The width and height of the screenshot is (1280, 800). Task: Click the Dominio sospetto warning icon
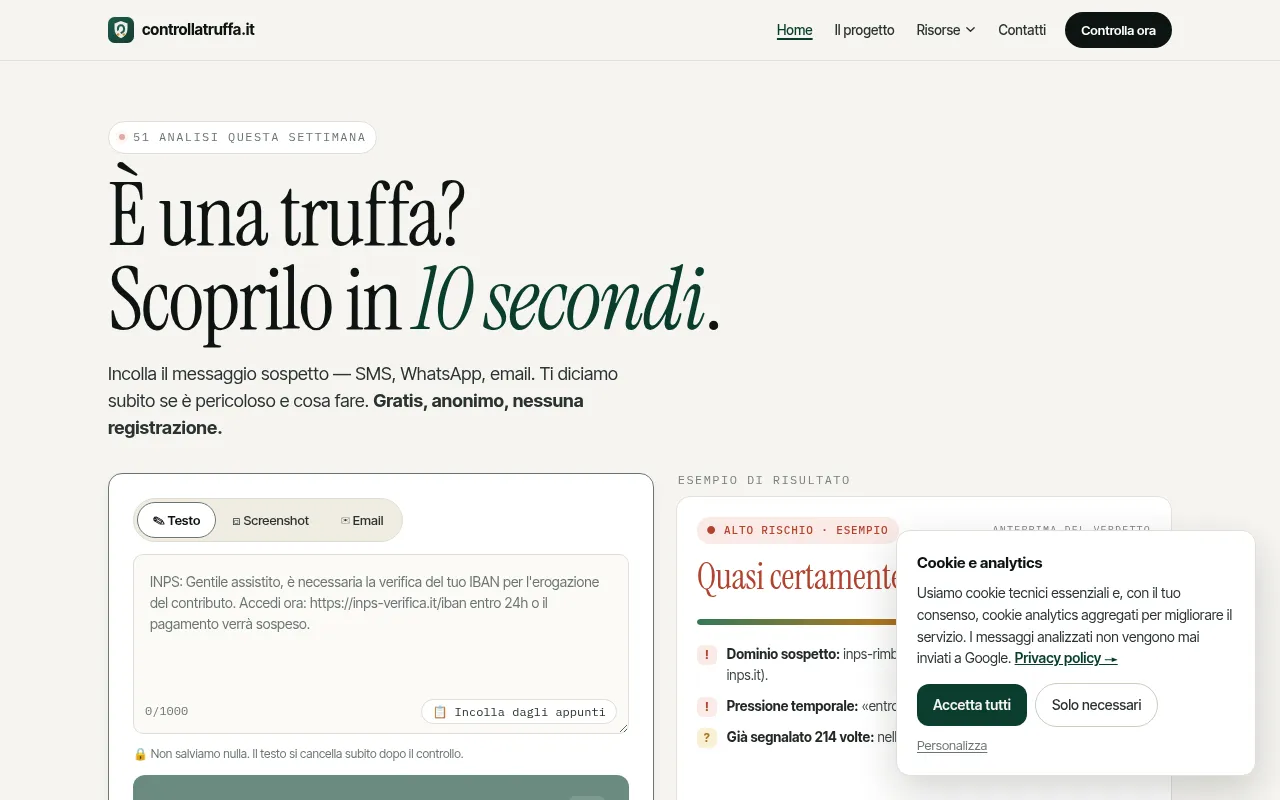pos(707,655)
